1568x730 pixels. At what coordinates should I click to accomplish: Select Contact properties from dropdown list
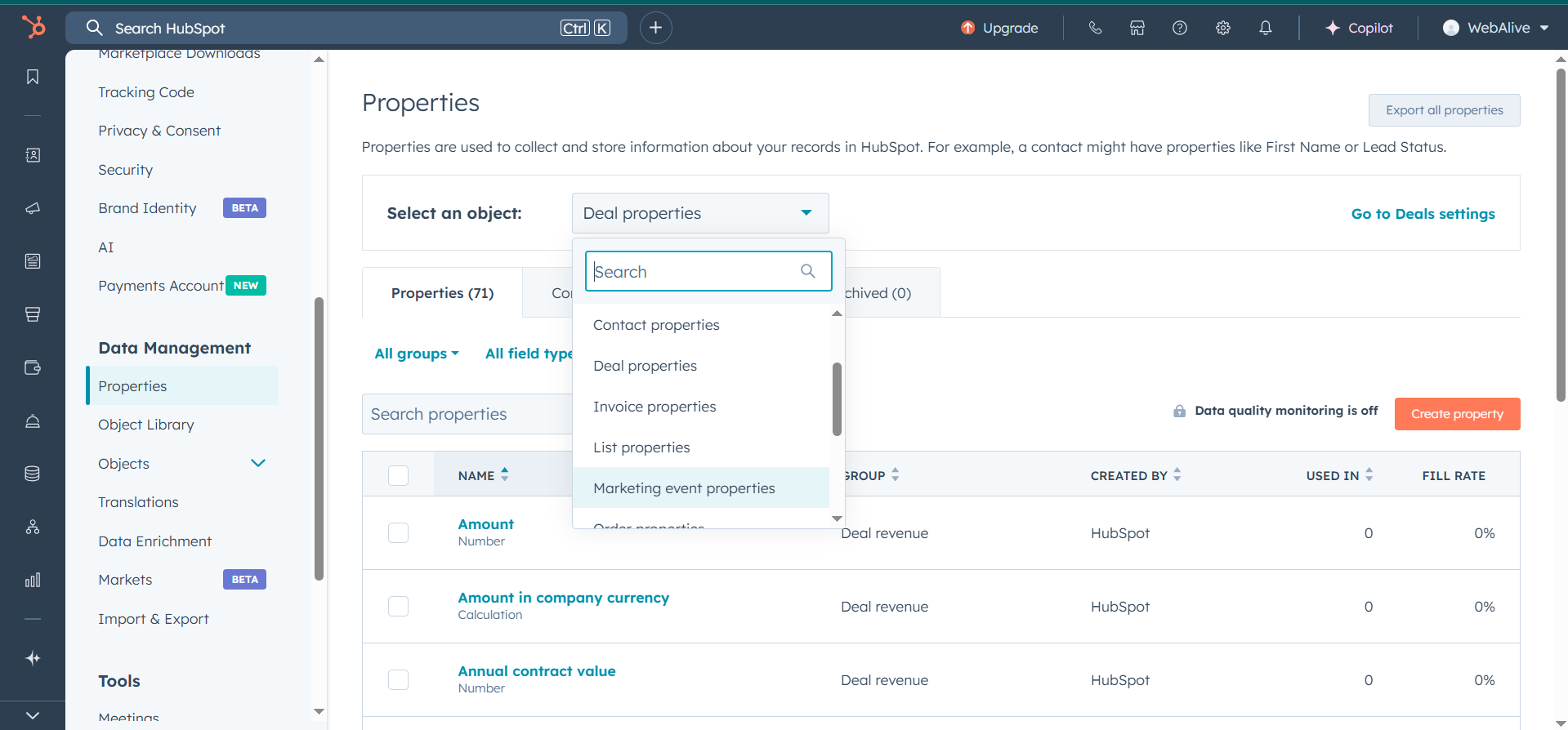pos(701,325)
